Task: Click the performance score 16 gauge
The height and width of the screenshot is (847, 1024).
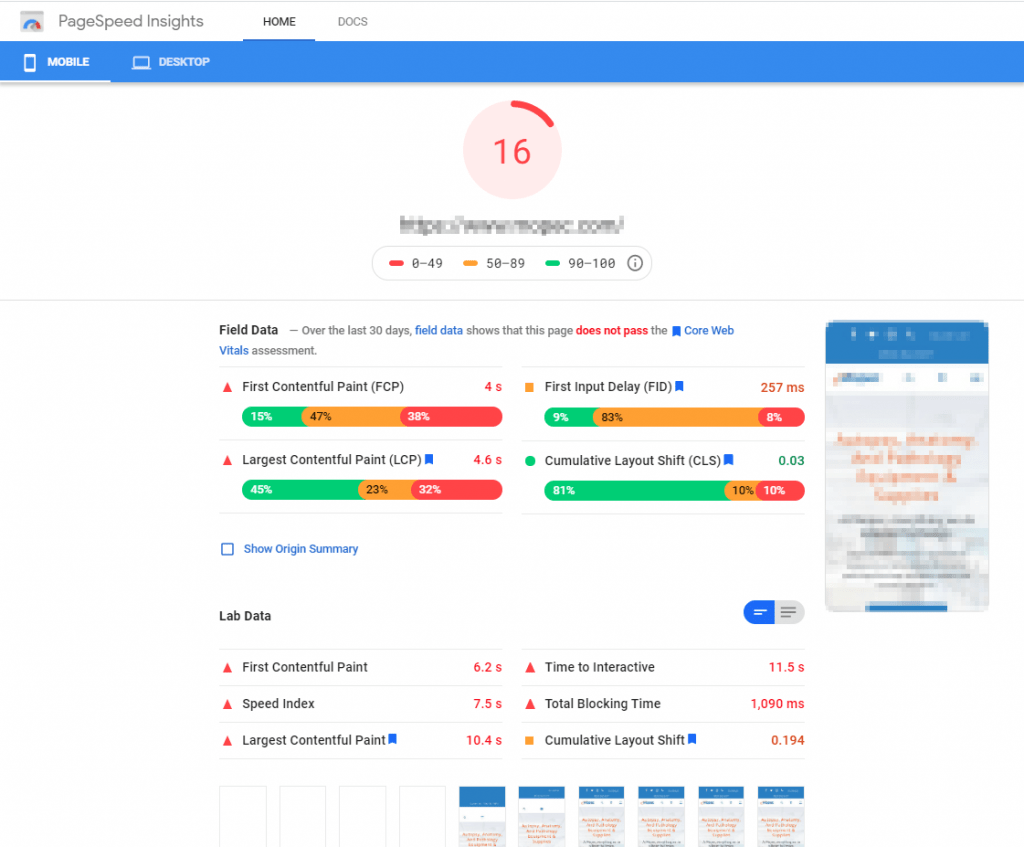Action: [512, 150]
